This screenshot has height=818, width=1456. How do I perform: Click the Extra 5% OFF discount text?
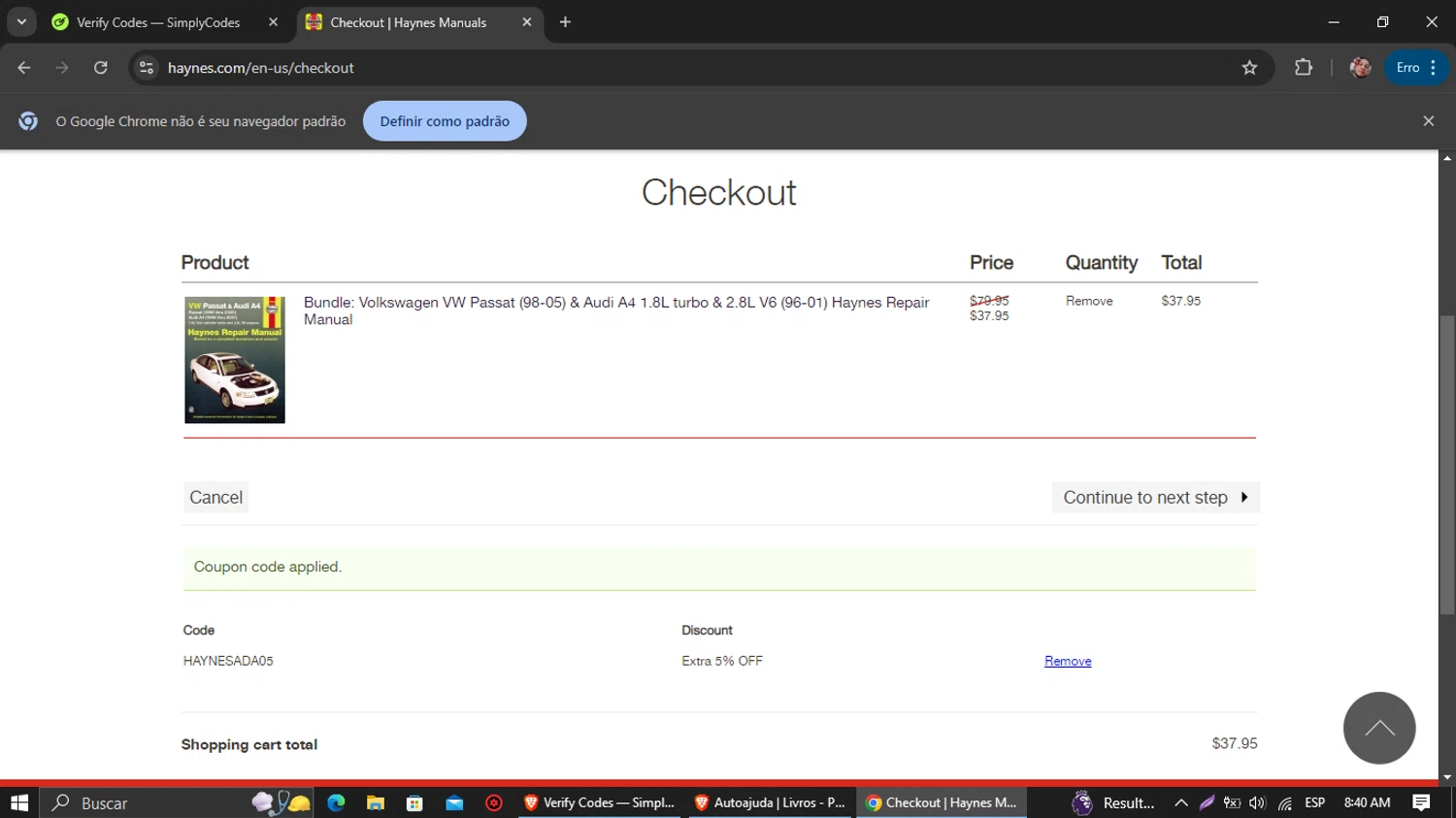[x=722, y=661]
